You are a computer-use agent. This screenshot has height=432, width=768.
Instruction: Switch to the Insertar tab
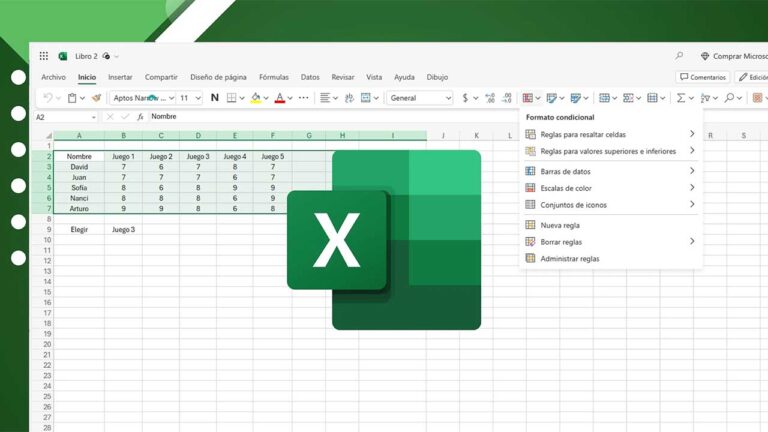(x=120, y=77)
